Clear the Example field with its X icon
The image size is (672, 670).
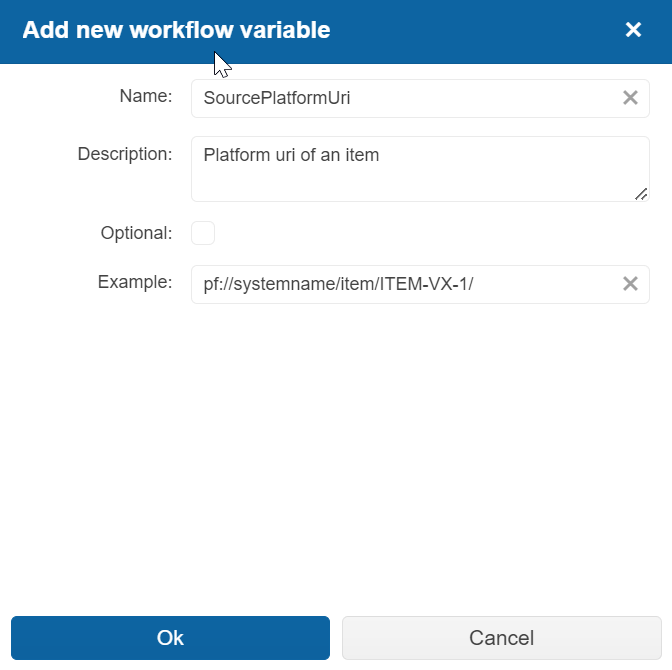(x=630, y=284)
